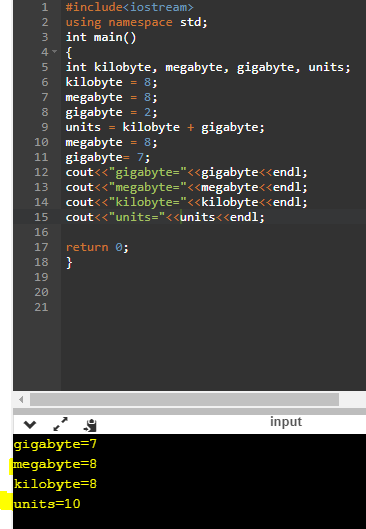Click 'kilobyte=8' console output
This screenshot has width=366, height=529.
pyautogui.click(x=55, y=484)
